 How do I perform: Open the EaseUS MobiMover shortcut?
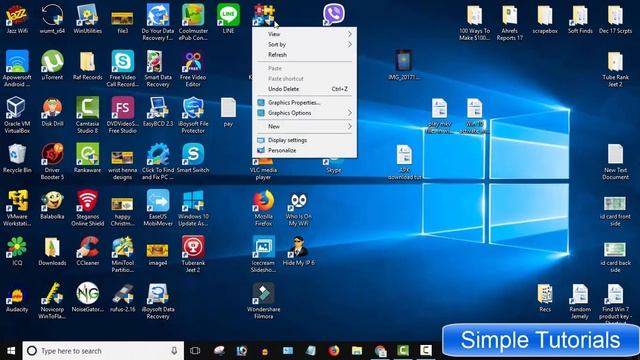click(x=158, y=208)
